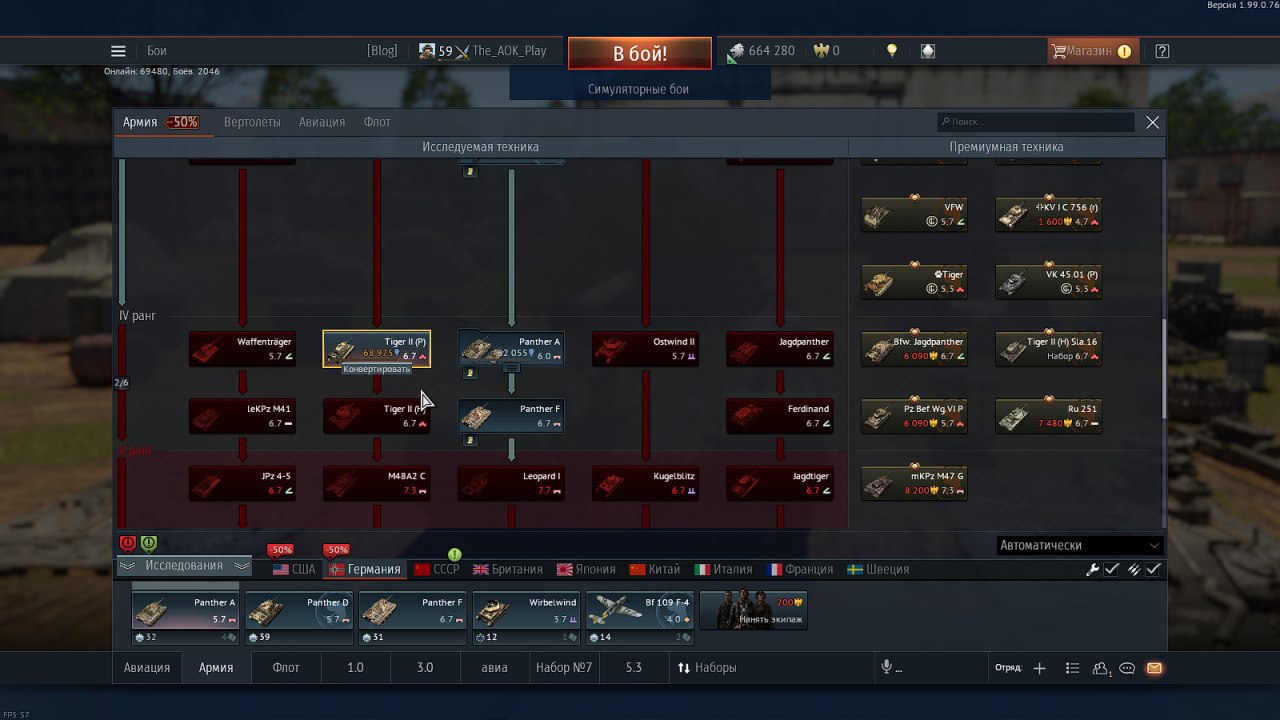Click in the Поиск search field

pyautogui.click(x=1036, y=122)
